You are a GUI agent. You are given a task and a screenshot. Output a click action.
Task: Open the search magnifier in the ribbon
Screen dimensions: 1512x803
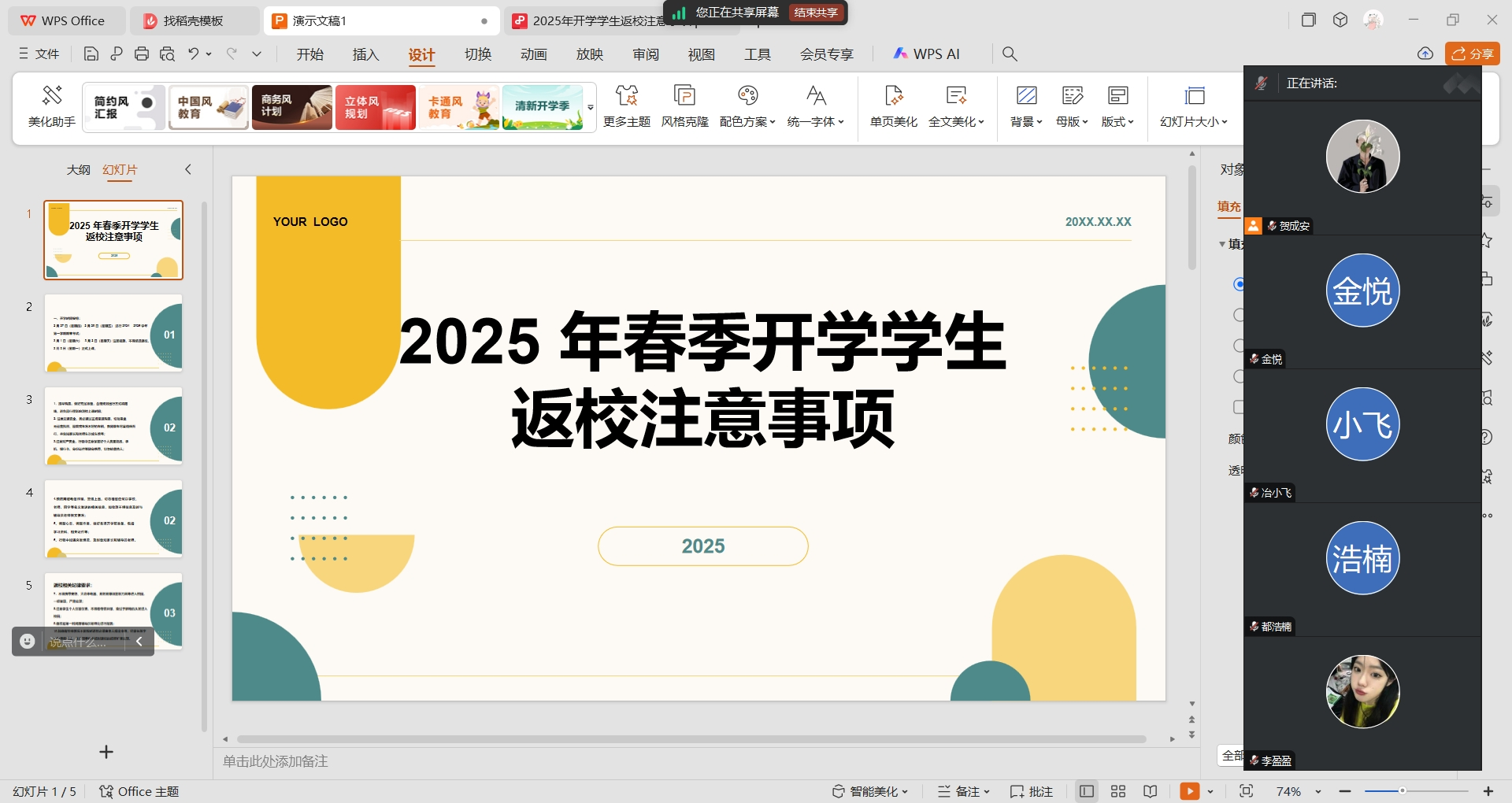1010,54
